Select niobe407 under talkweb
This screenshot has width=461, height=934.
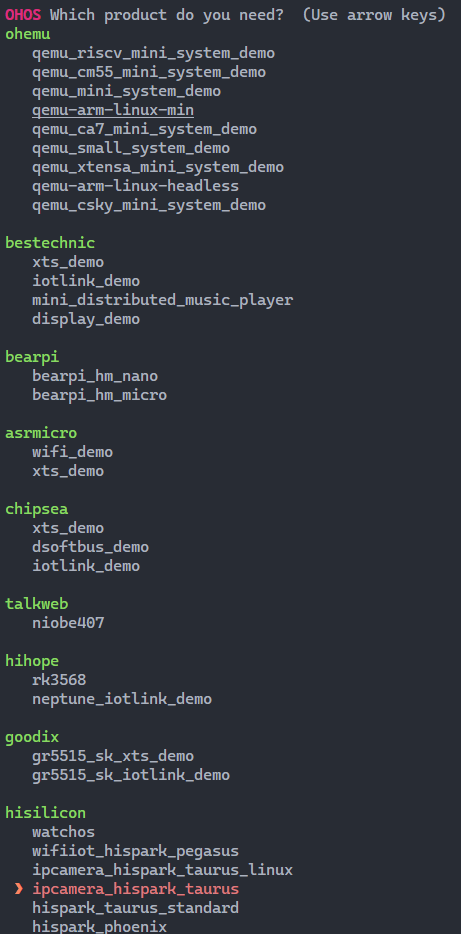pos(68,623)
